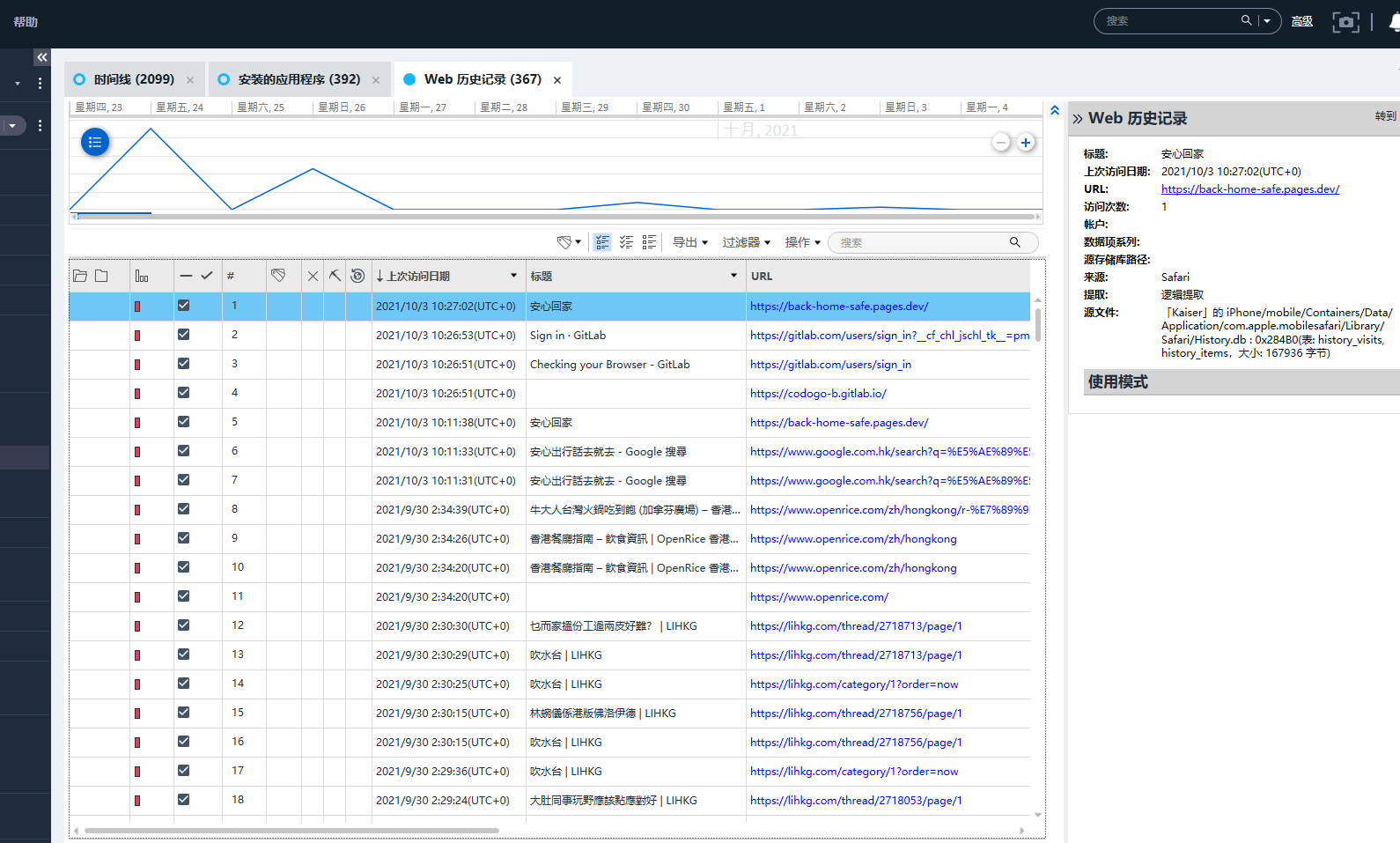This screenshot has height=843, width=1400.
Task: Uncheck the checkbox in row 1
Action: (183, 306)
